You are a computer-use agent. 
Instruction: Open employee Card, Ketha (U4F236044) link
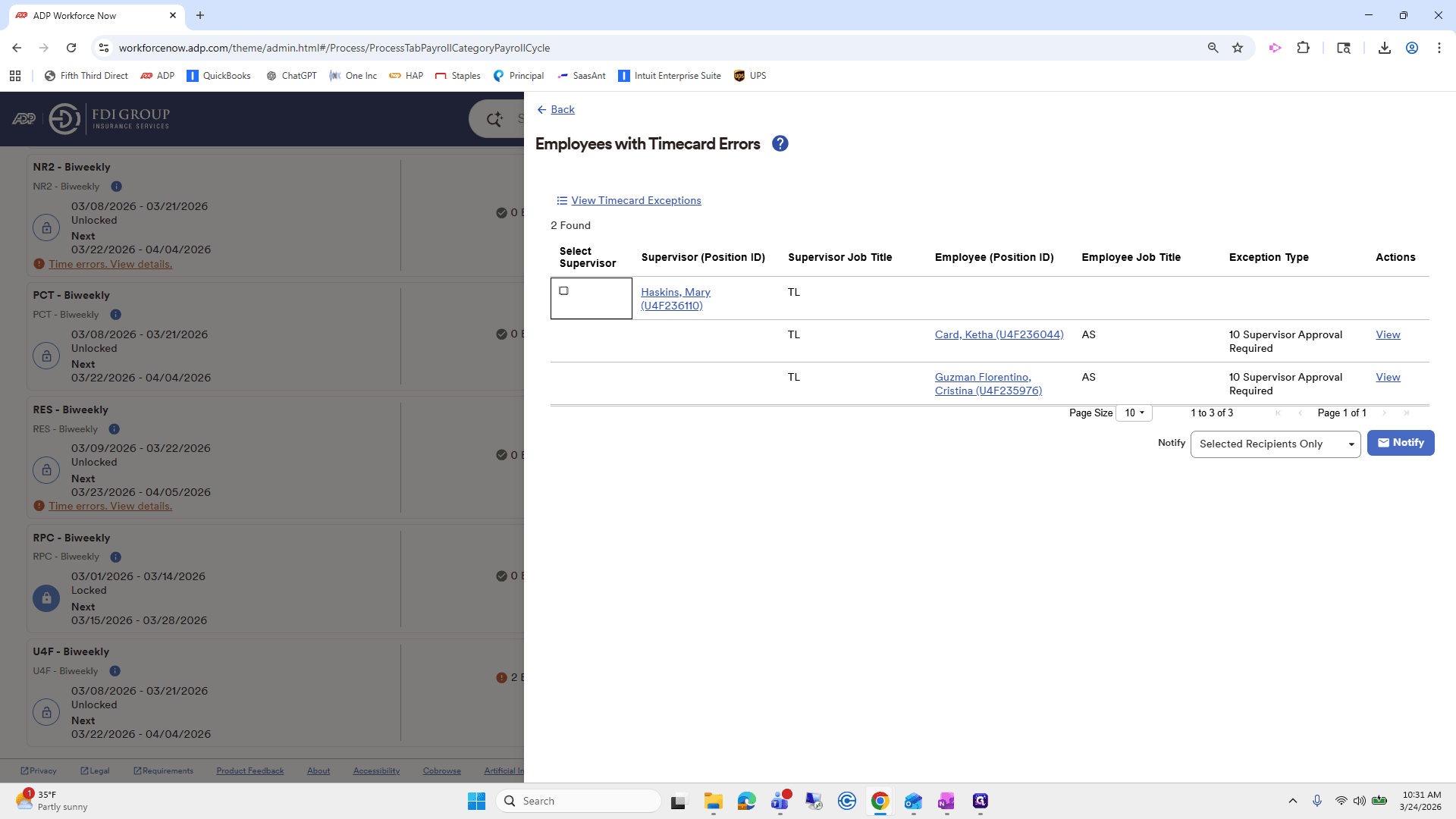point(999,334)
